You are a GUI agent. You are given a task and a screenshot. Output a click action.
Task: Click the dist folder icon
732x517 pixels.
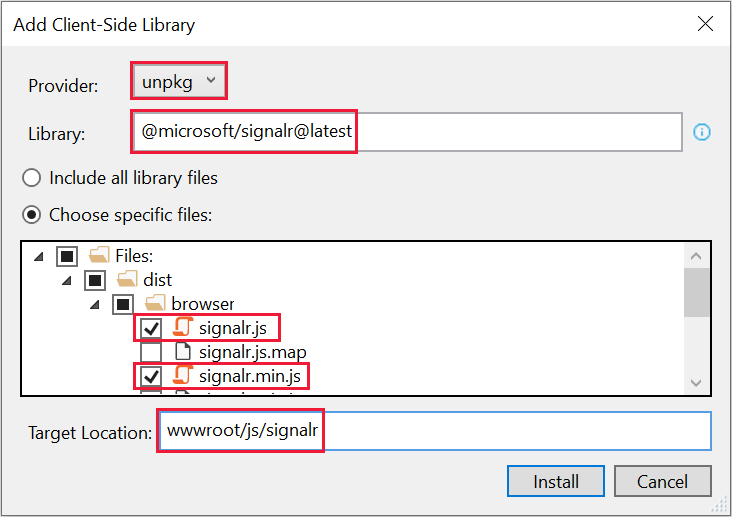126,280
